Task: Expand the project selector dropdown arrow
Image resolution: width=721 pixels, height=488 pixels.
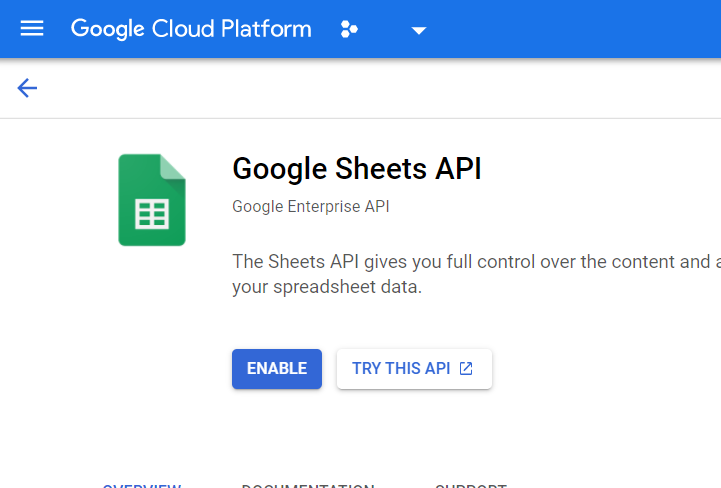Action: pos(418,31)
